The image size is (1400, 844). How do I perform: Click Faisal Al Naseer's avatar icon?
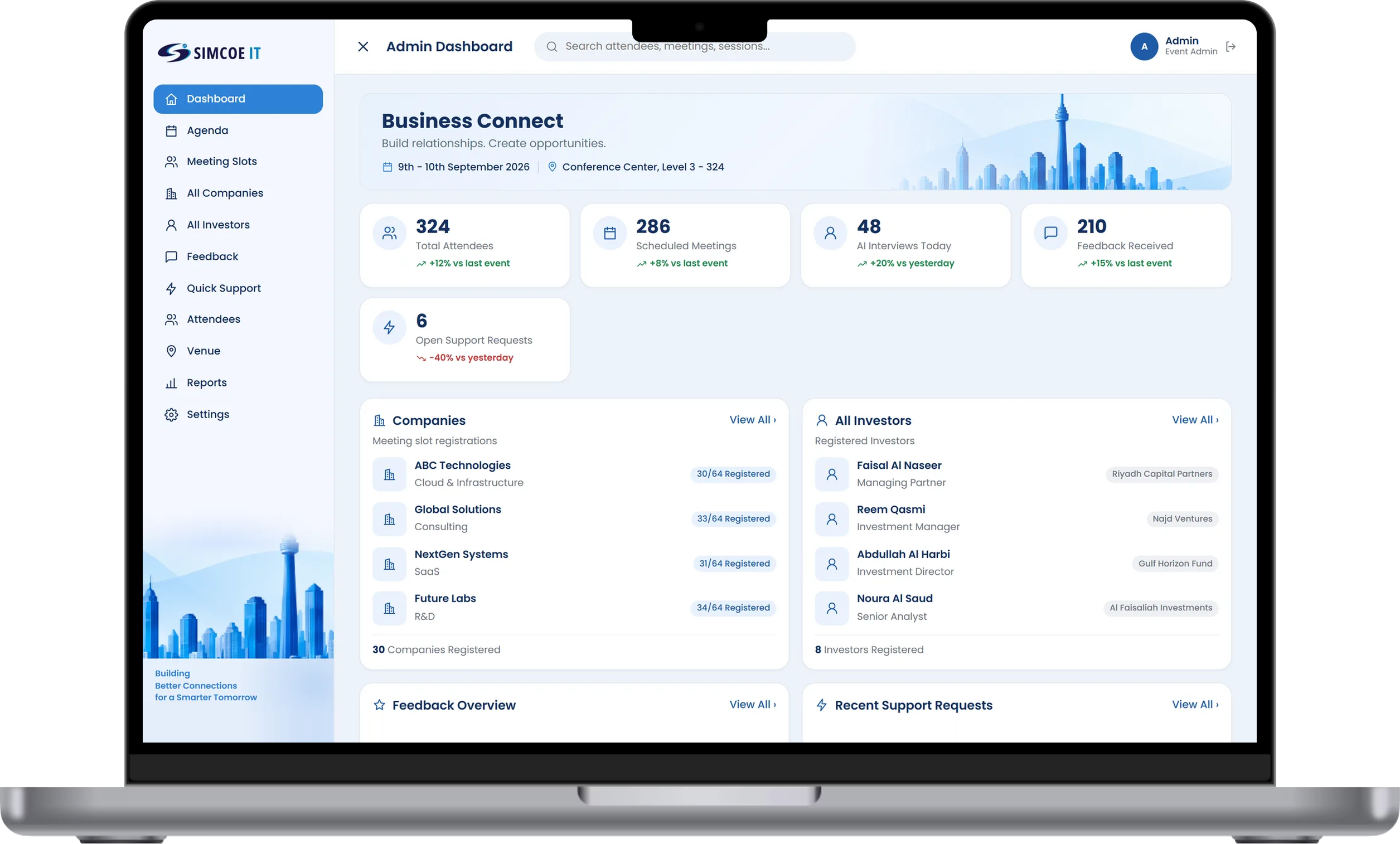832,474
